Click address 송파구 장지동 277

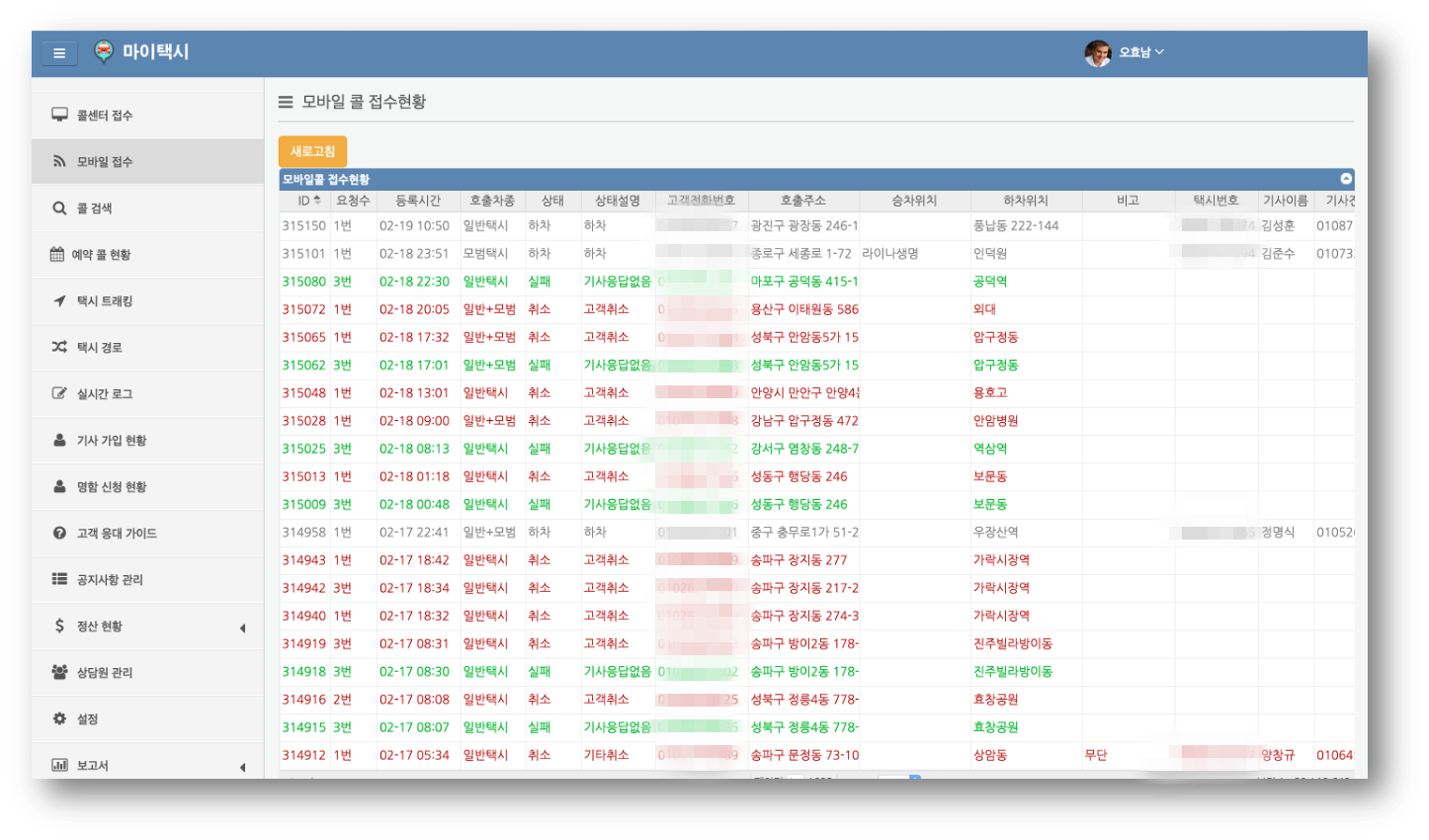coord(799,559)
